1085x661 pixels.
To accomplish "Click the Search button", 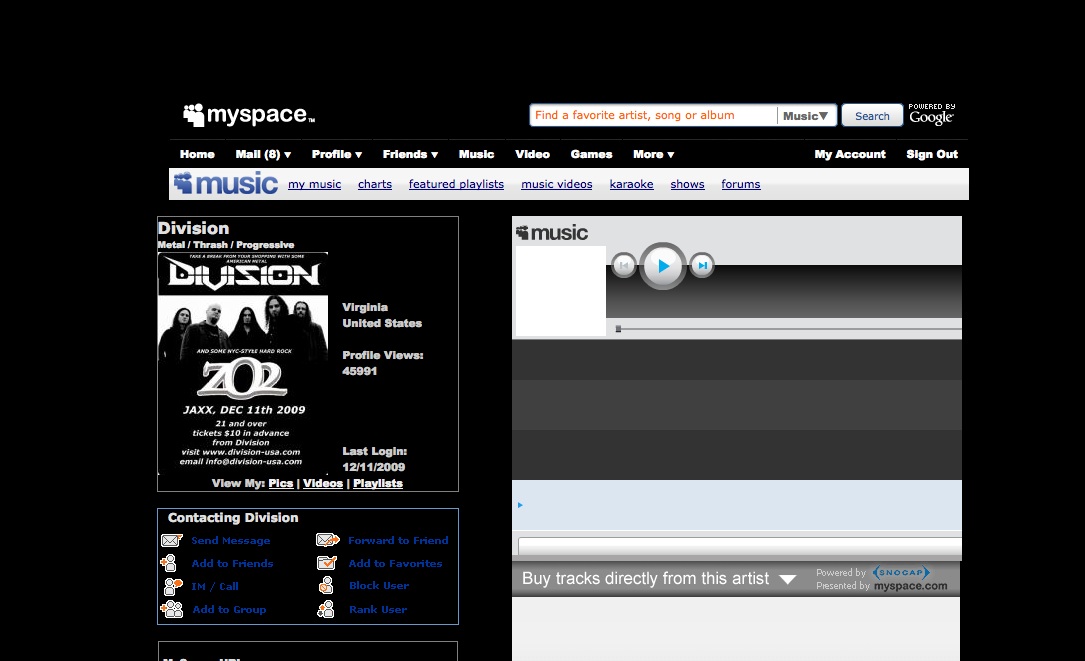I will (x=872, y=116).
